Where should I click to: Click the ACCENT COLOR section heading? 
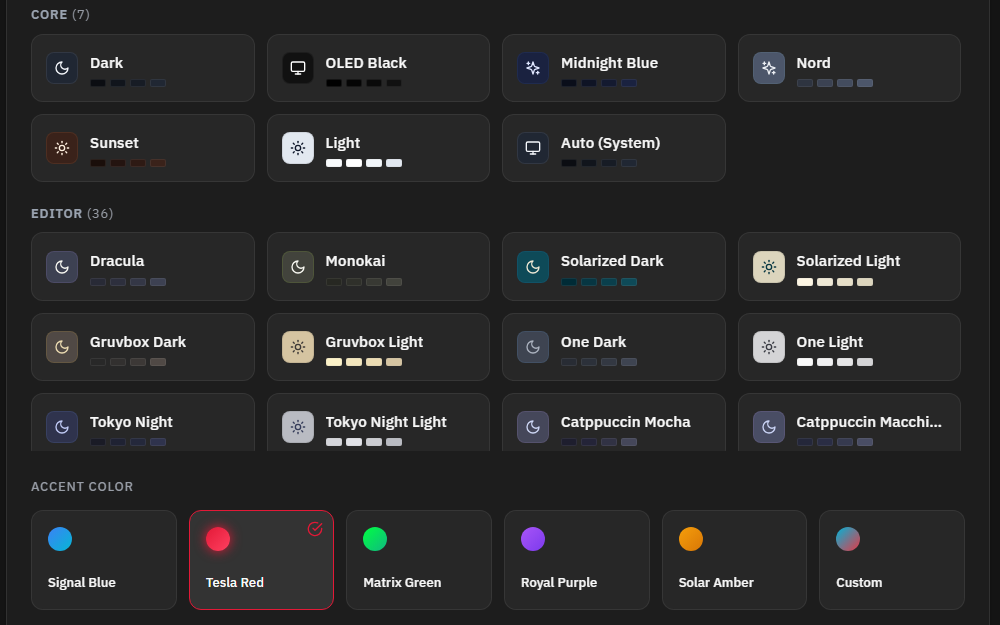coord(82,487)
